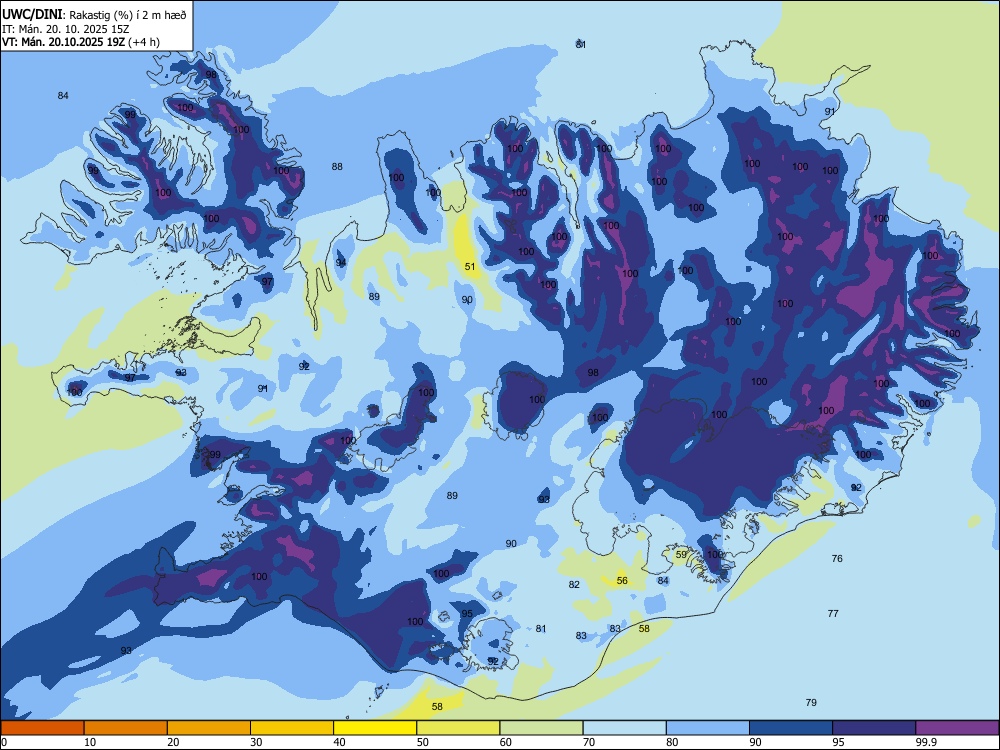The image size is (1000, 750).
Task: Click the 82 humidity value on the map
Action: (574, 584)
